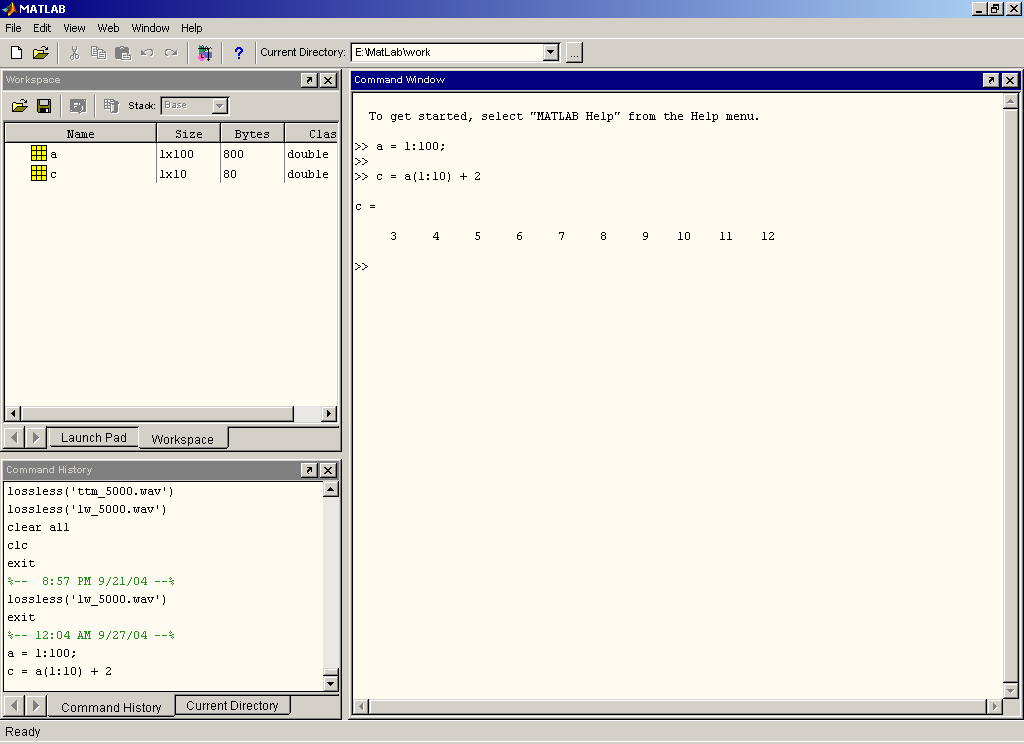Next tab arrow beside Command History tab
The height and width of the screenshot is (744, 1024).
click(x=36, y=705)
